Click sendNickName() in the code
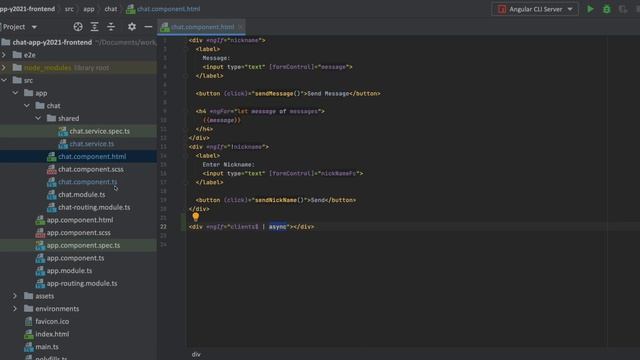The image size is (640, 360). [x=280, y=200]
